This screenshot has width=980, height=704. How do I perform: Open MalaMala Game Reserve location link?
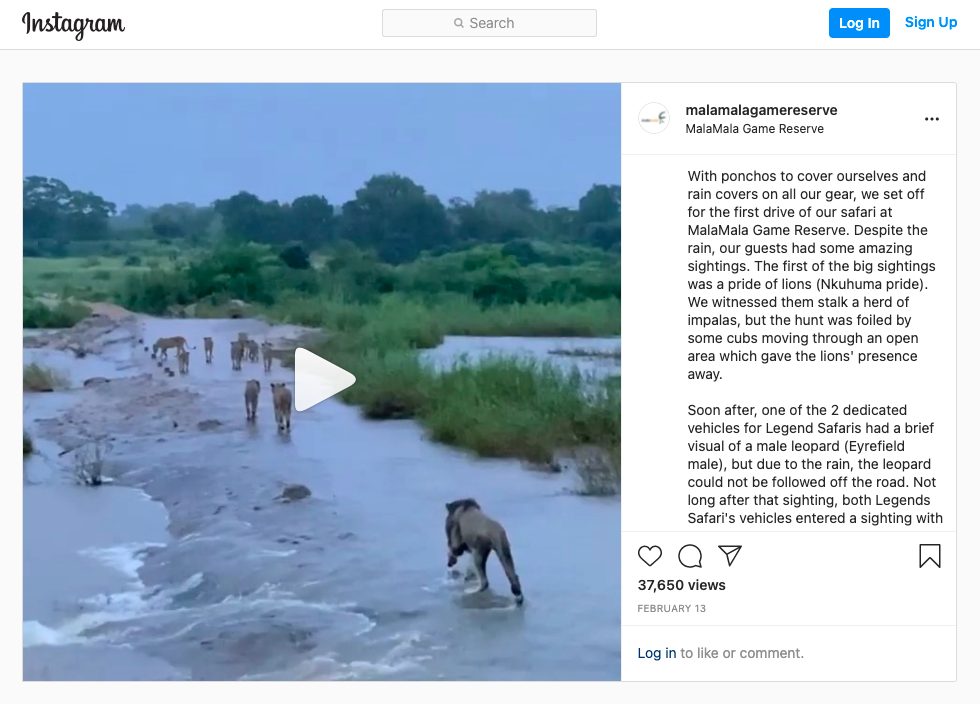(754, 129)
